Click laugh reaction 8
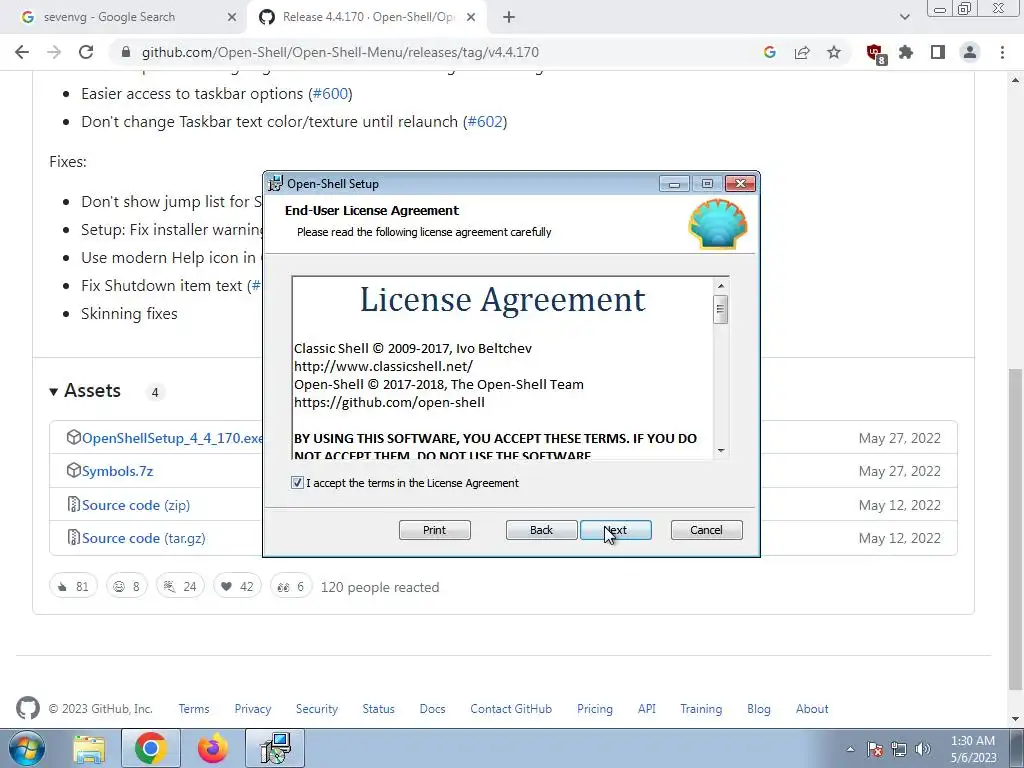The height and width of the screenshot is (768, 1024). point(127,586)
